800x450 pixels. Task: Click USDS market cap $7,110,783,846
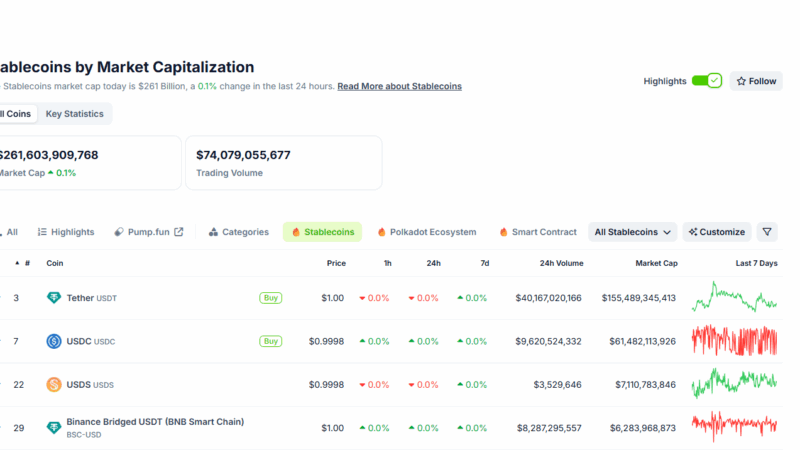[x=645, y=385]
